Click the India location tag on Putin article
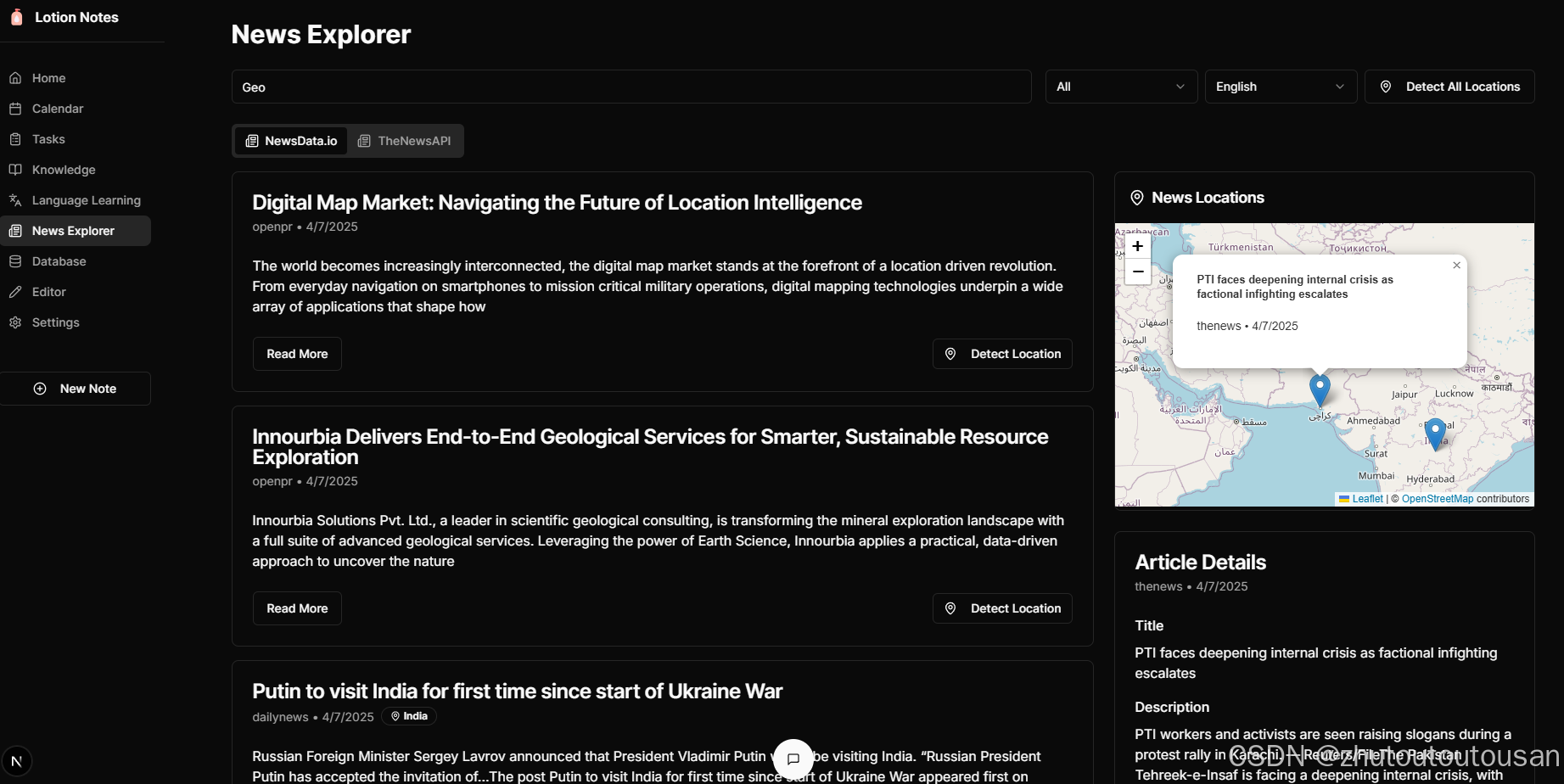 point(409,716)
